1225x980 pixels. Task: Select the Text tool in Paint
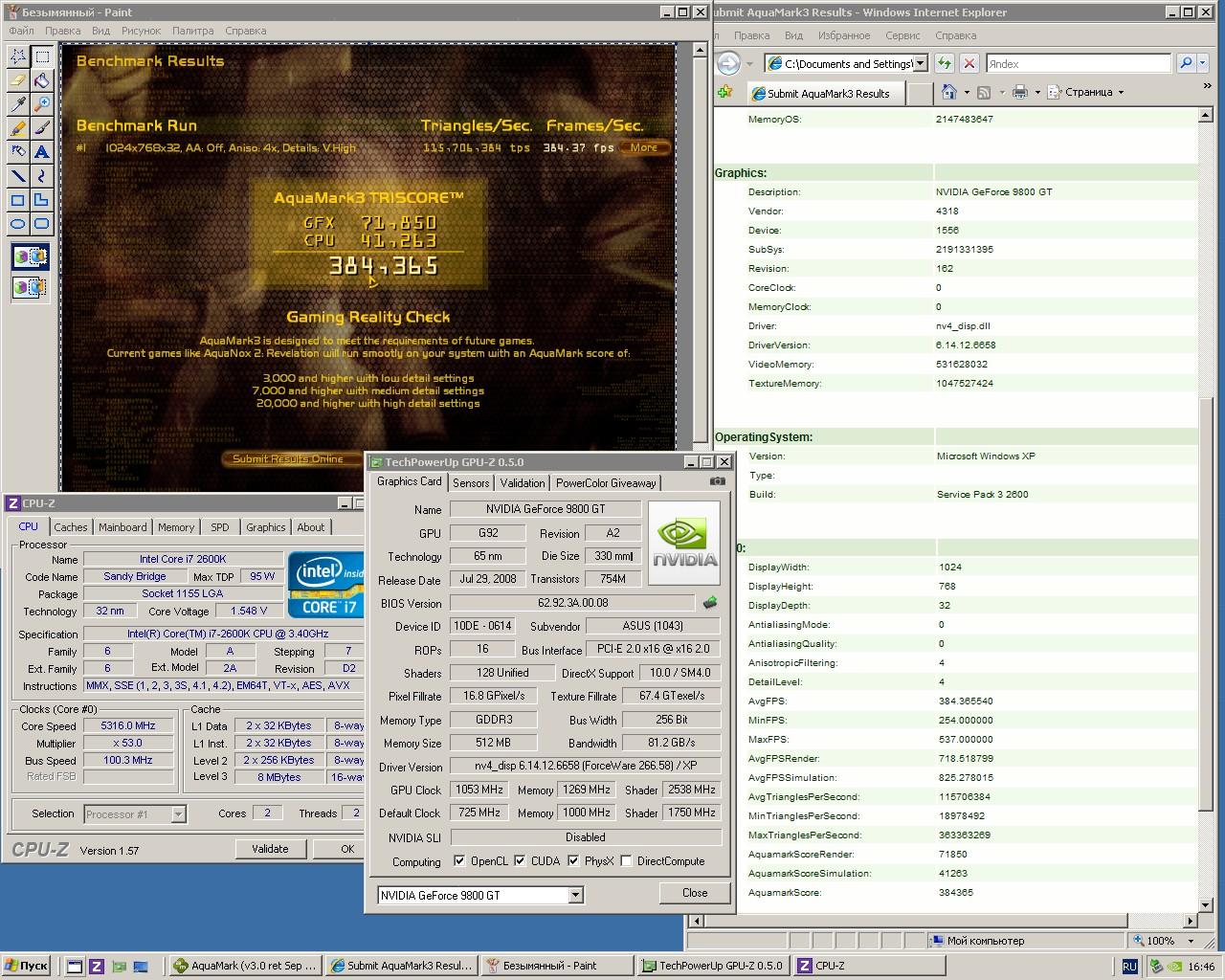(41, 152)
